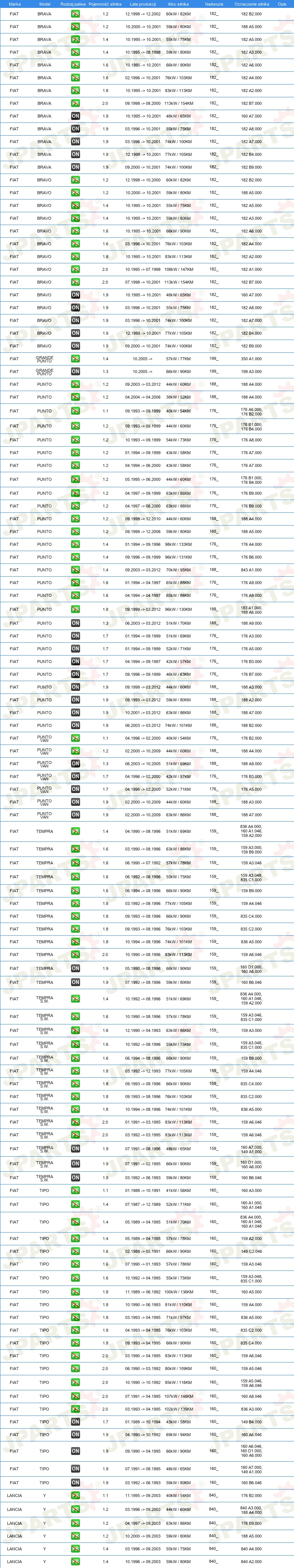The width and height of the screenshot is (294, 1568).
Task: Click the Marka column header
Action: point(15,4)
